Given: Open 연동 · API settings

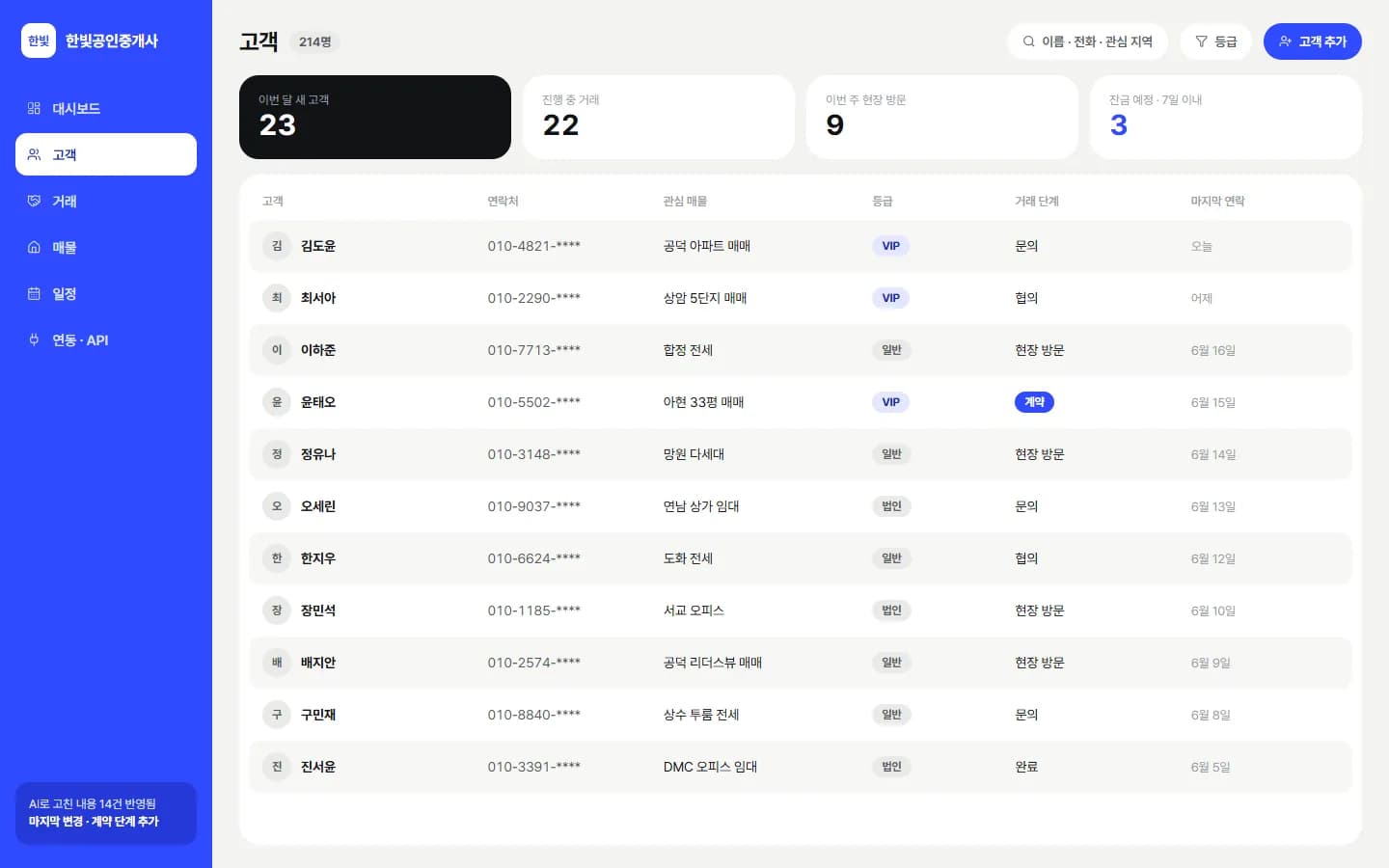Looking at the screenshot, I should point(106,339).
